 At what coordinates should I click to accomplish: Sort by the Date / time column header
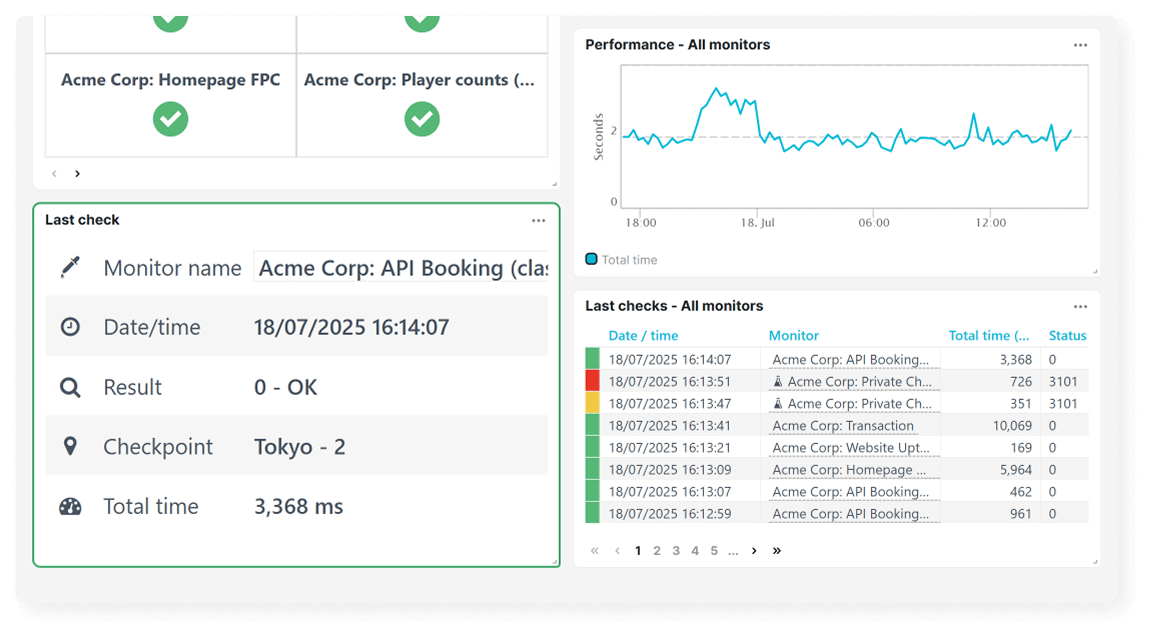click(x=644, y=335)
